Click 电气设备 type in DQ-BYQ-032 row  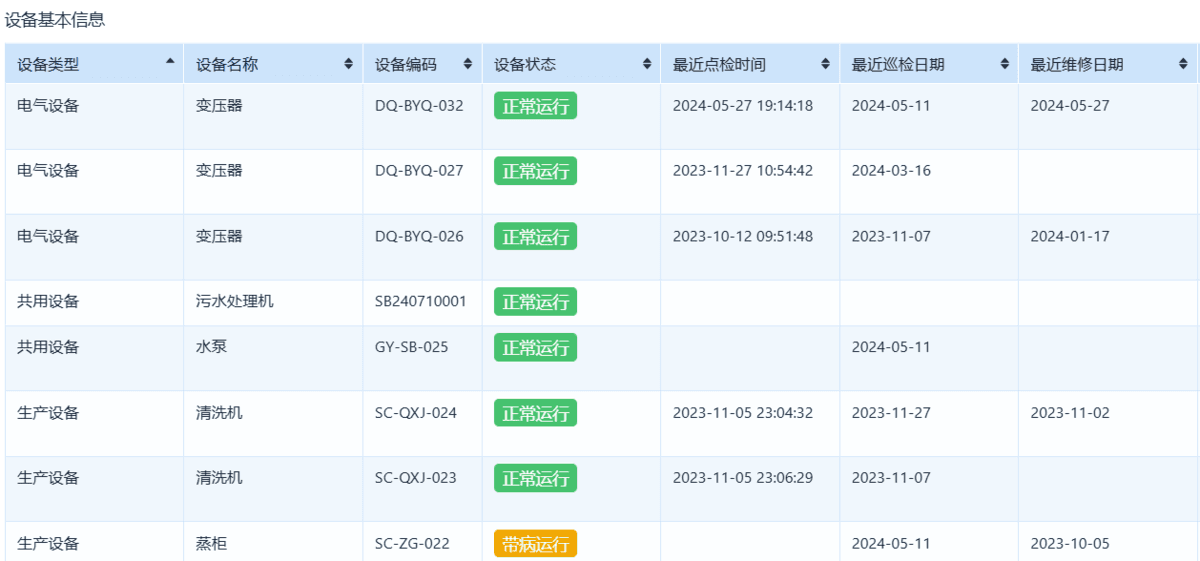pos(48,105)
